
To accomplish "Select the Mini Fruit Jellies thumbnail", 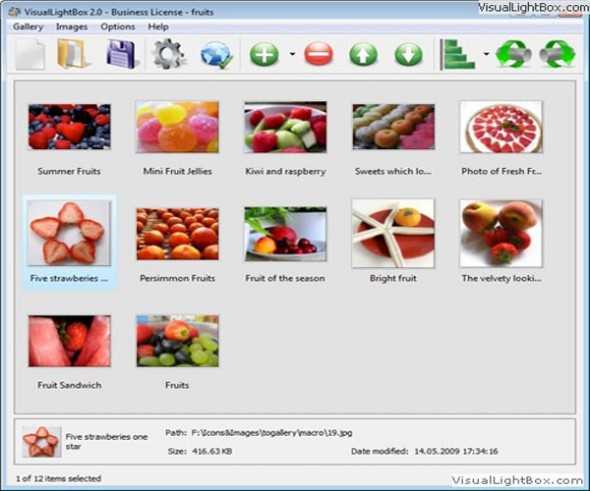I will click(177, 127).
